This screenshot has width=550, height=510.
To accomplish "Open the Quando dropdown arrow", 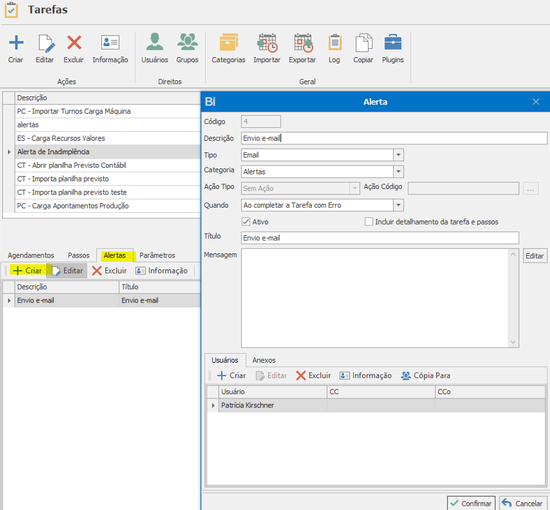I will (398, 205).
